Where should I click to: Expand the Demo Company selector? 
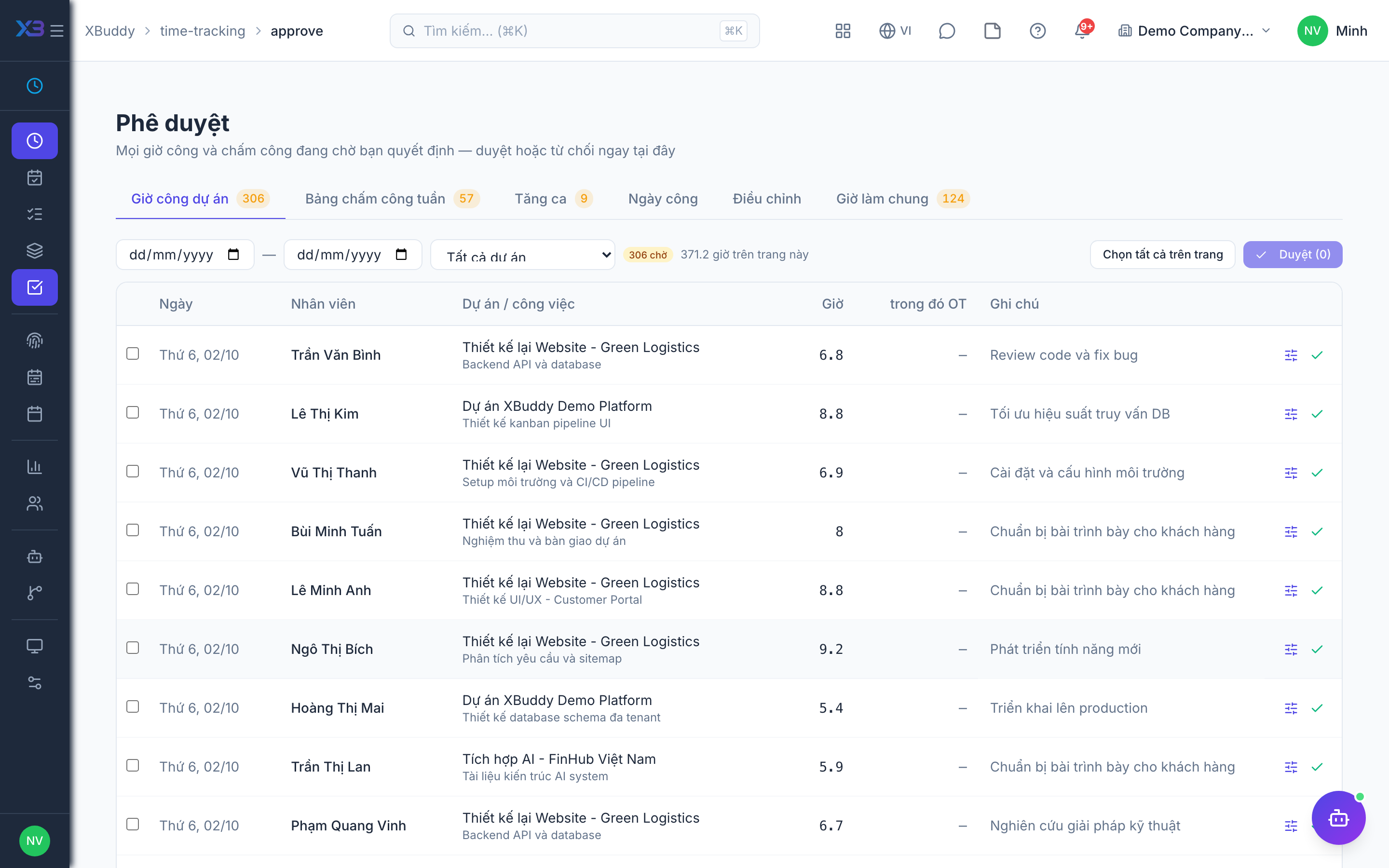(x=1194, y=31)
